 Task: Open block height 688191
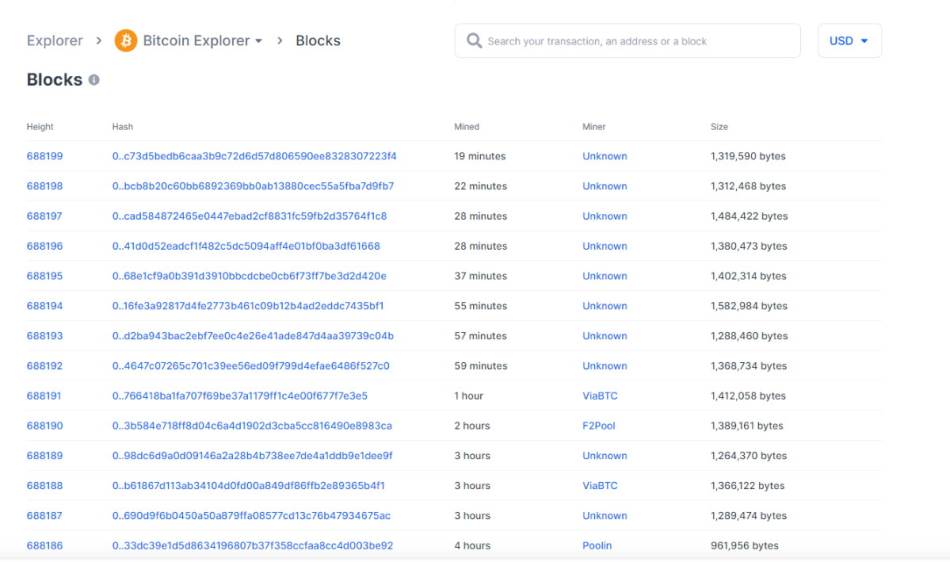coord(44,396)
